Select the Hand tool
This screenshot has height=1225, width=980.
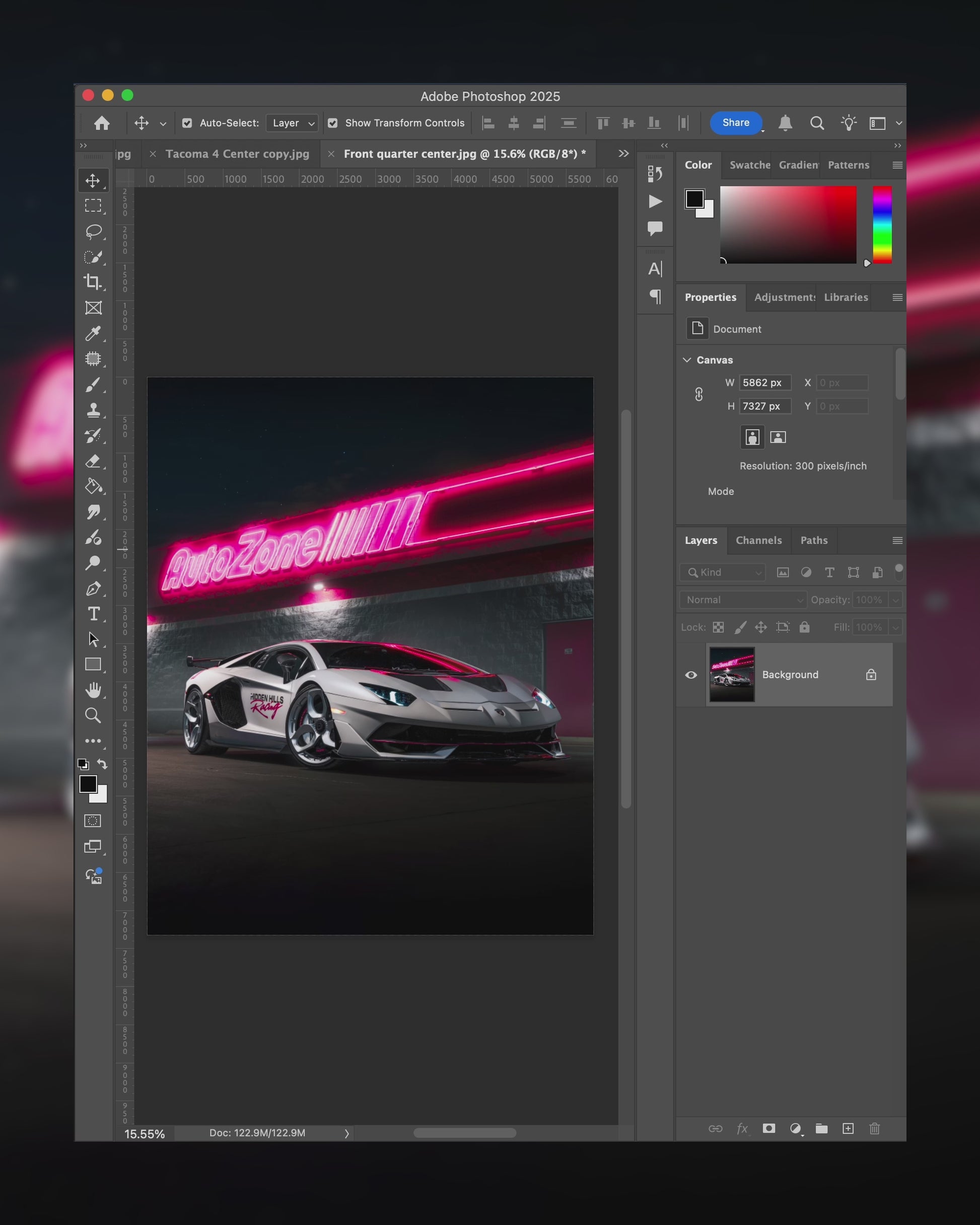pyautogui.click(x=93, y=690)
